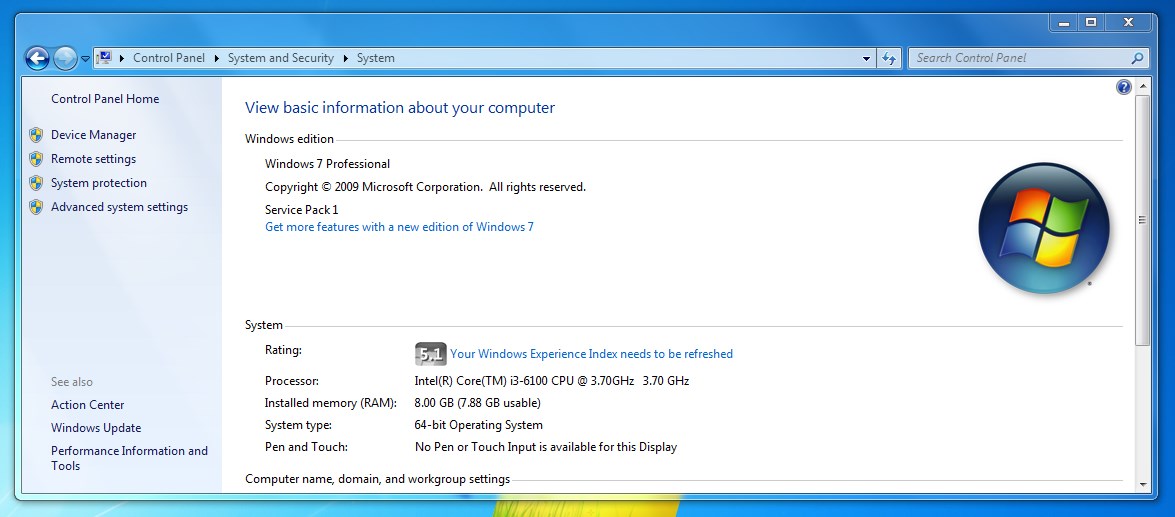Open Remote settings link

coord(94,159)
